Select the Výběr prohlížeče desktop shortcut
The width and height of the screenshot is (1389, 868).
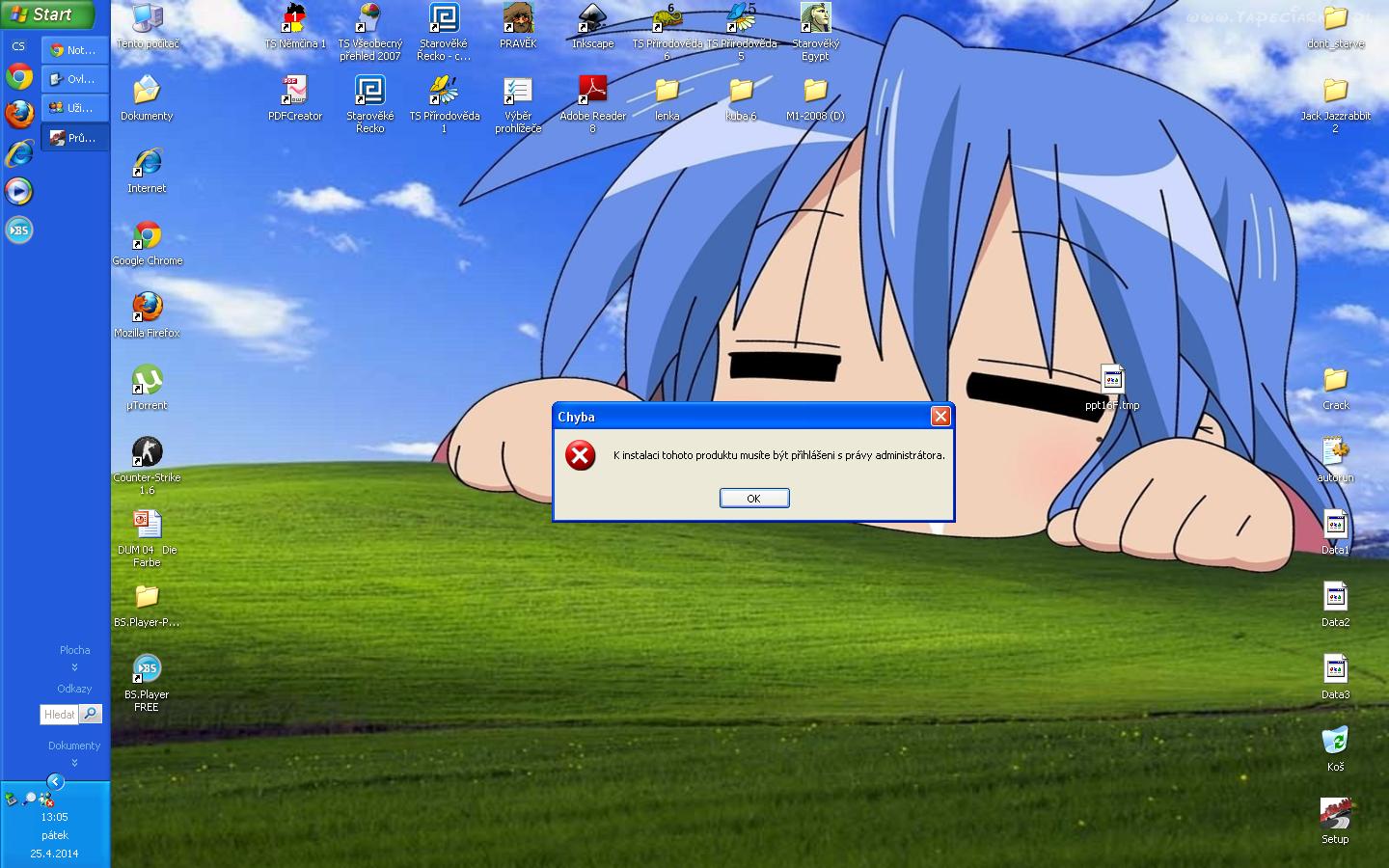pyautogui.click(x=518, y=104)
